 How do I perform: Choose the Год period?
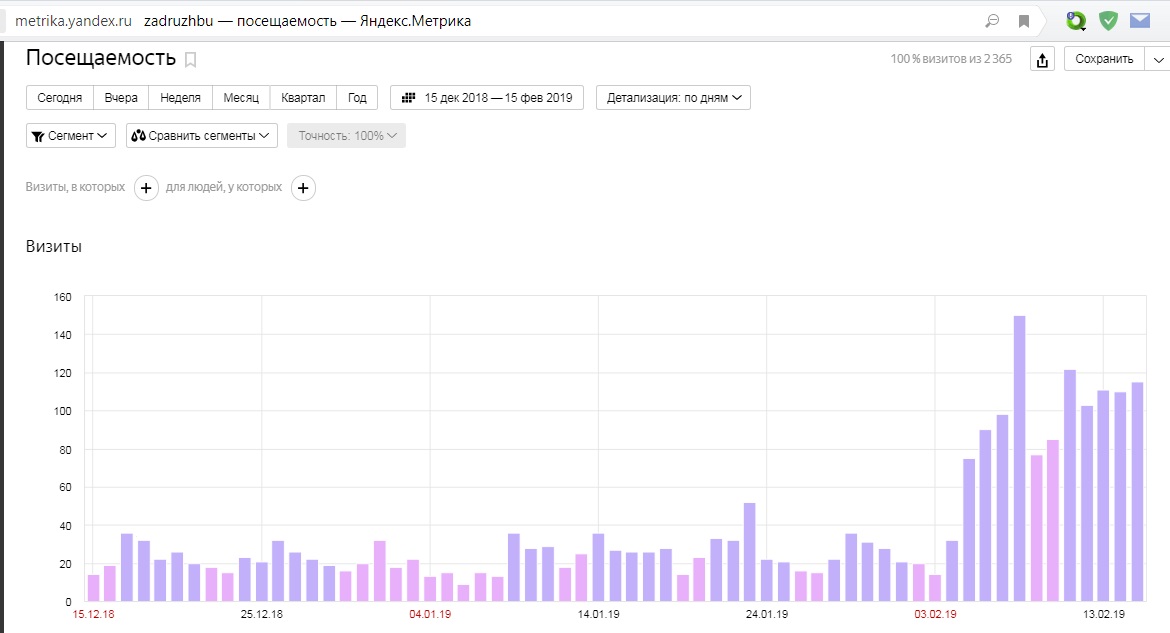click(357, 98)
